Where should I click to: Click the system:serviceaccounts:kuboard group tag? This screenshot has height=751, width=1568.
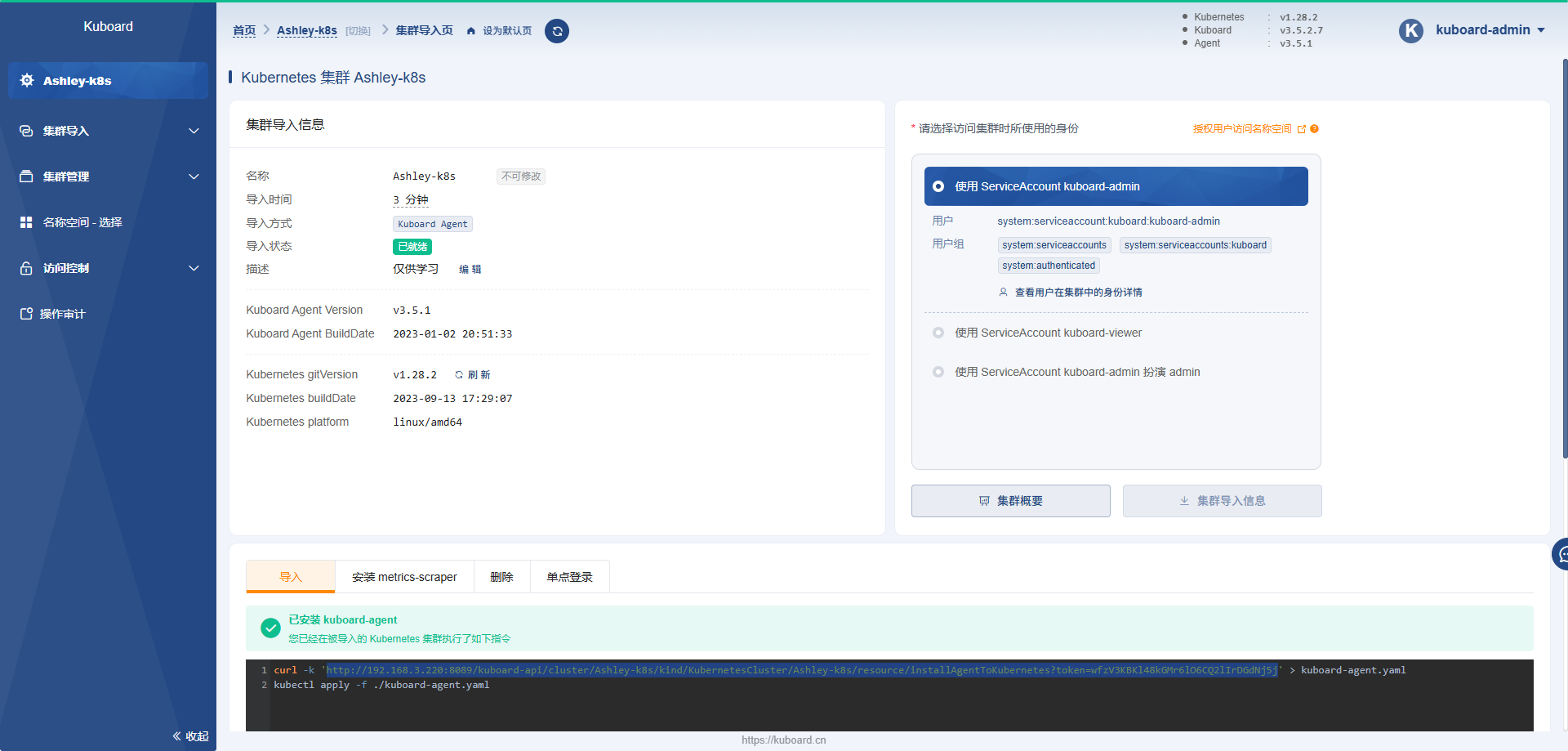(x=1196, y=245)
